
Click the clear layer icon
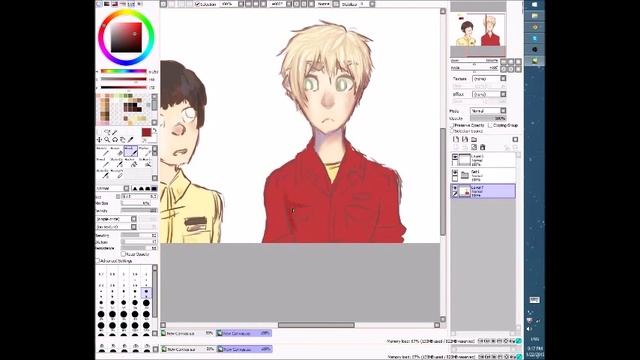point(474,147)
